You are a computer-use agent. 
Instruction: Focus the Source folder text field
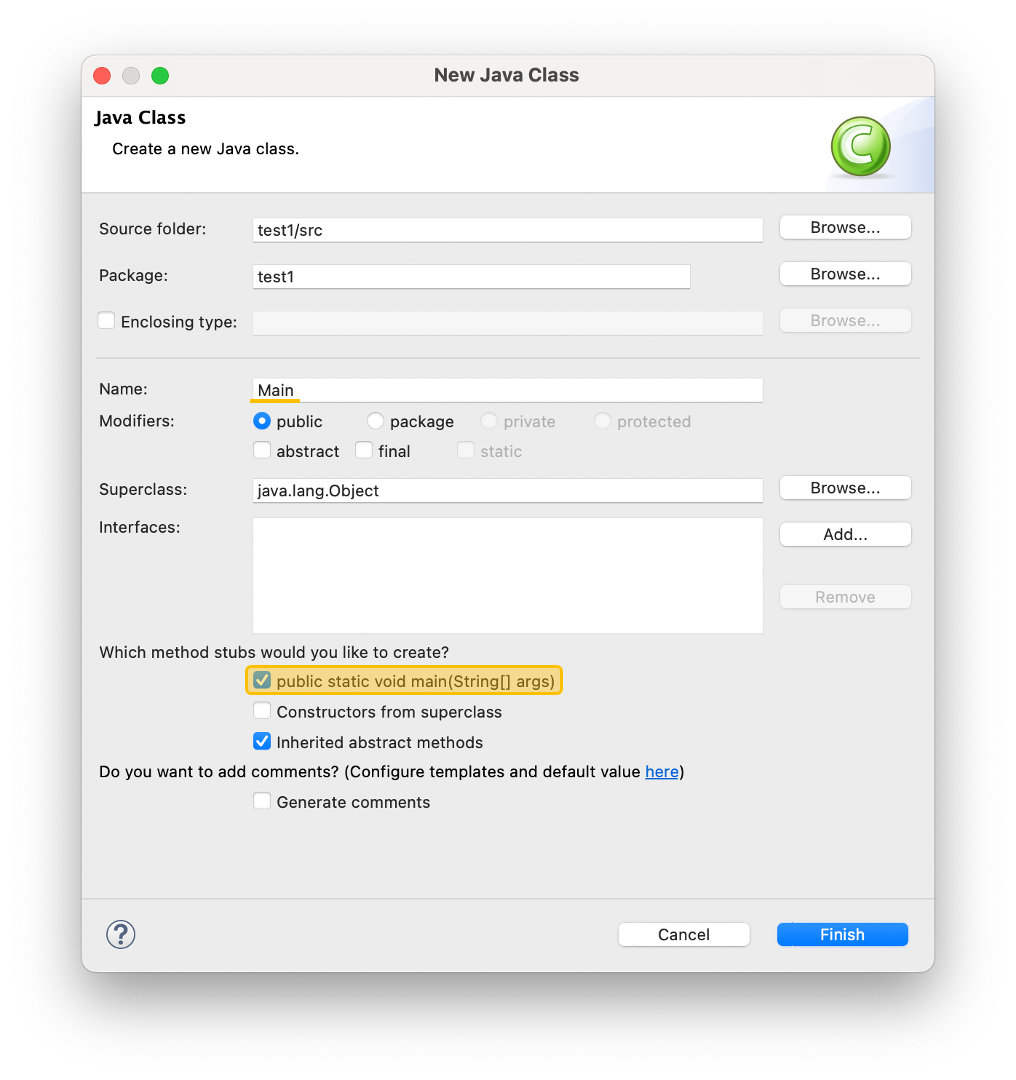pyautogui.click(x=508, y=230)
